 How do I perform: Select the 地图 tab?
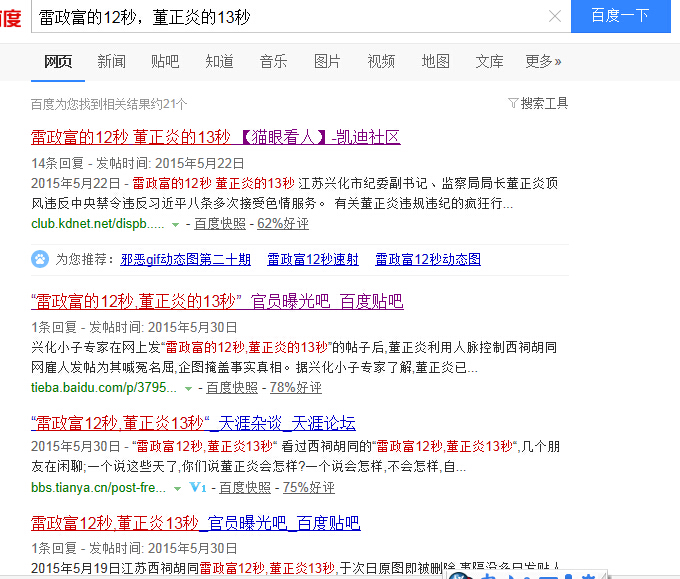click(x=435, y=62)
